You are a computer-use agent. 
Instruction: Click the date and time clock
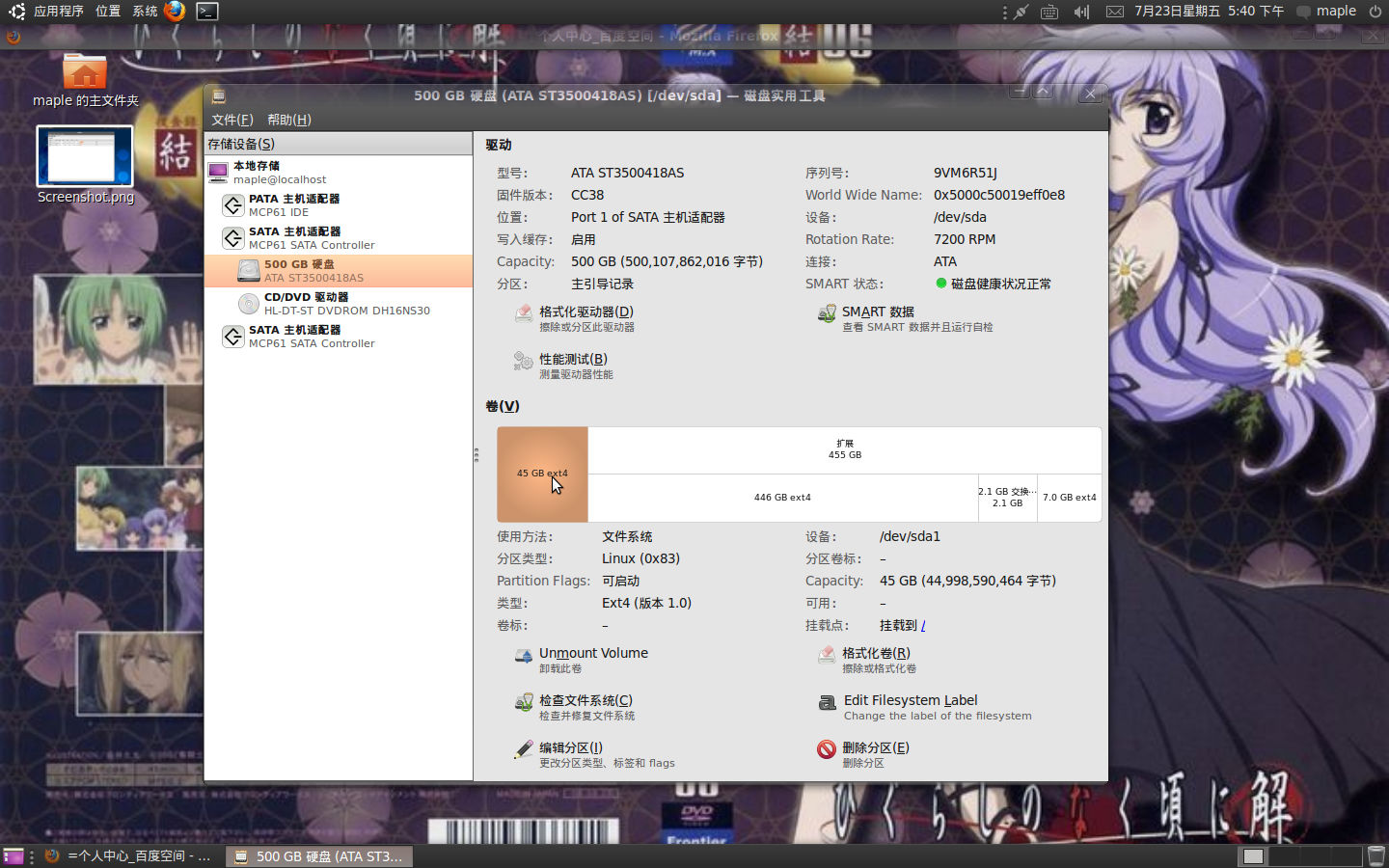tap(1209, 12)
